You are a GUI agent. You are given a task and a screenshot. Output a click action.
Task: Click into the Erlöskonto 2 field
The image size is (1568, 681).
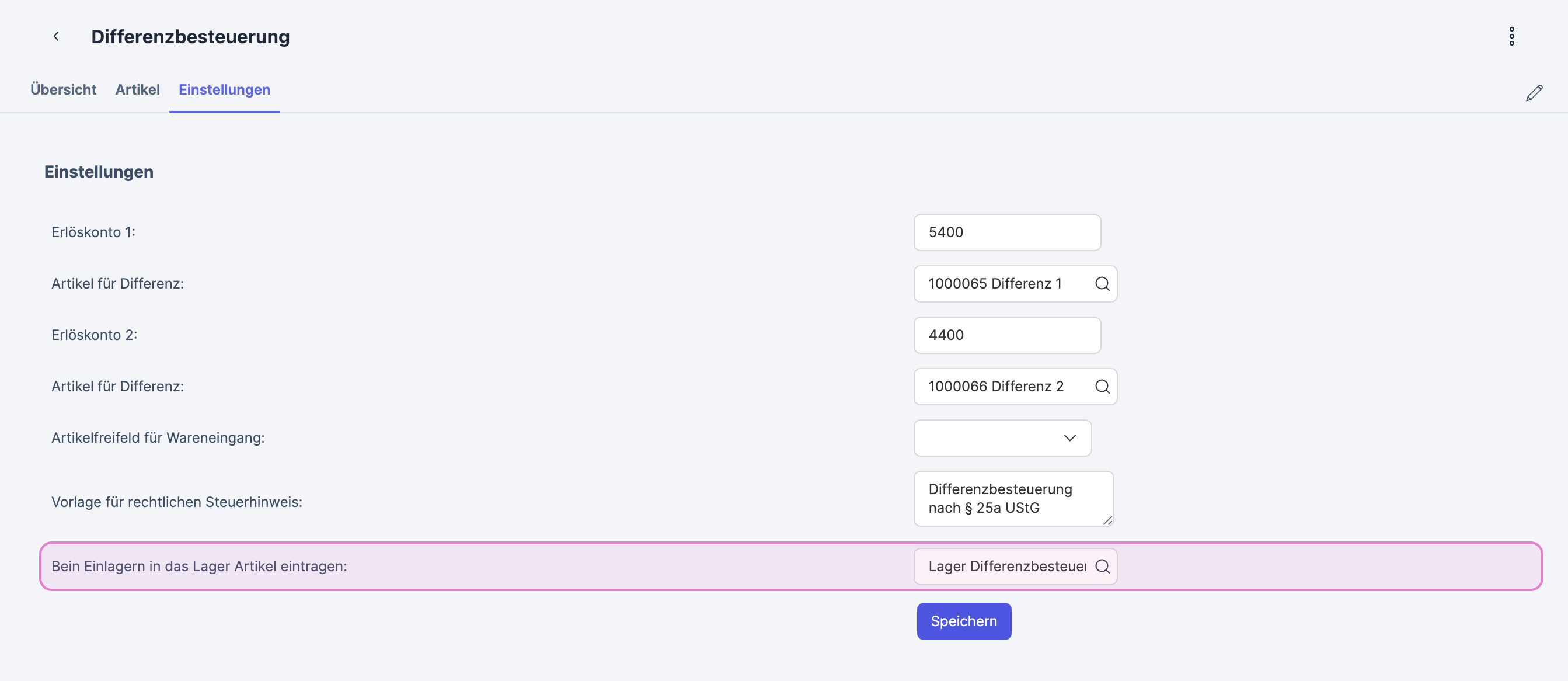[x=1007, y=335]
